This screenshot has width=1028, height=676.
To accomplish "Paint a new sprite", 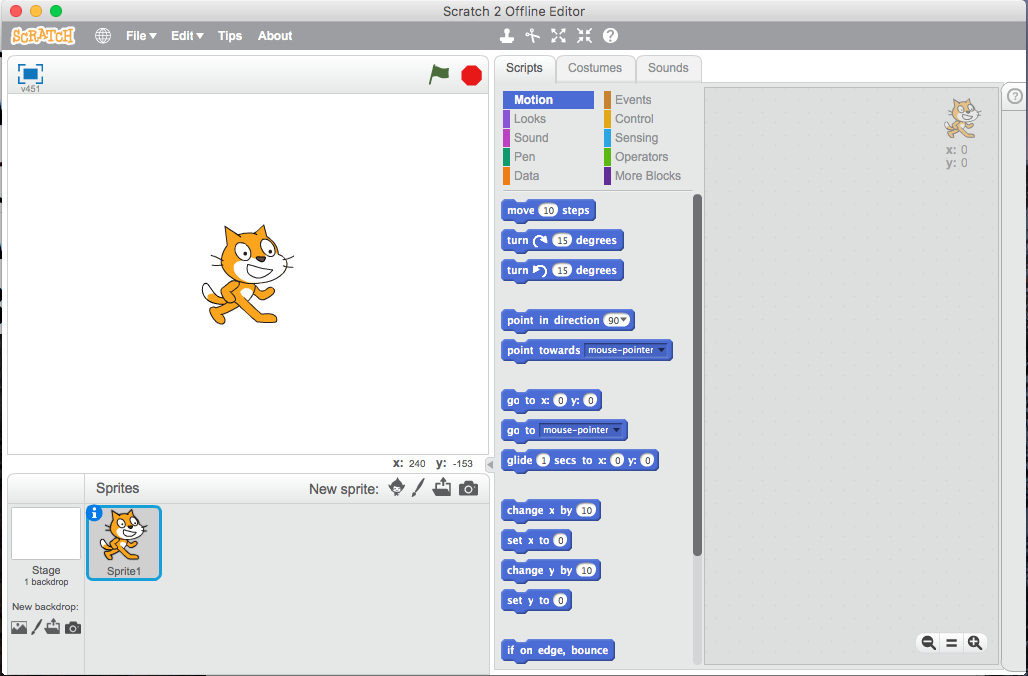I will click(x=418, y=488).
